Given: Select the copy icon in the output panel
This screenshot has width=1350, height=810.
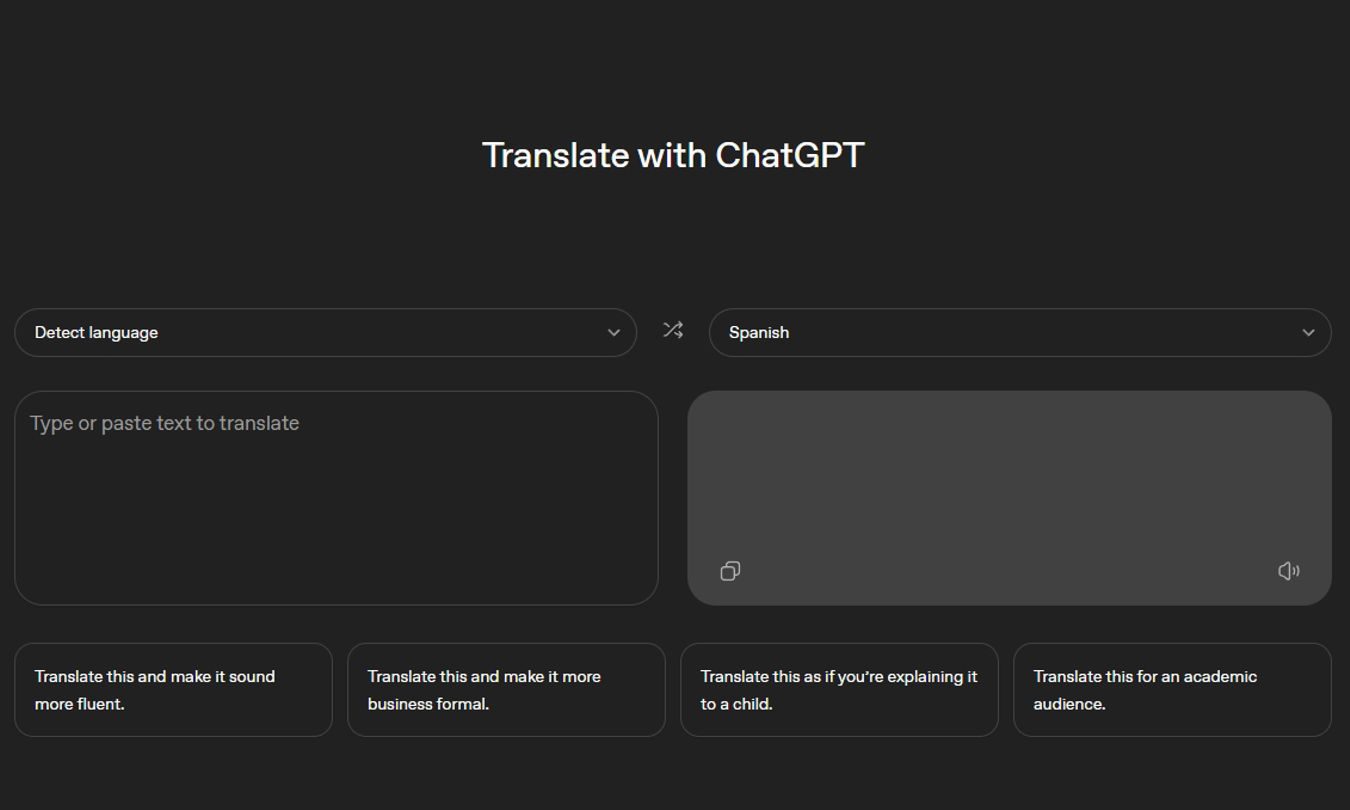Looking at the screenshot, I should coord(730,570).
